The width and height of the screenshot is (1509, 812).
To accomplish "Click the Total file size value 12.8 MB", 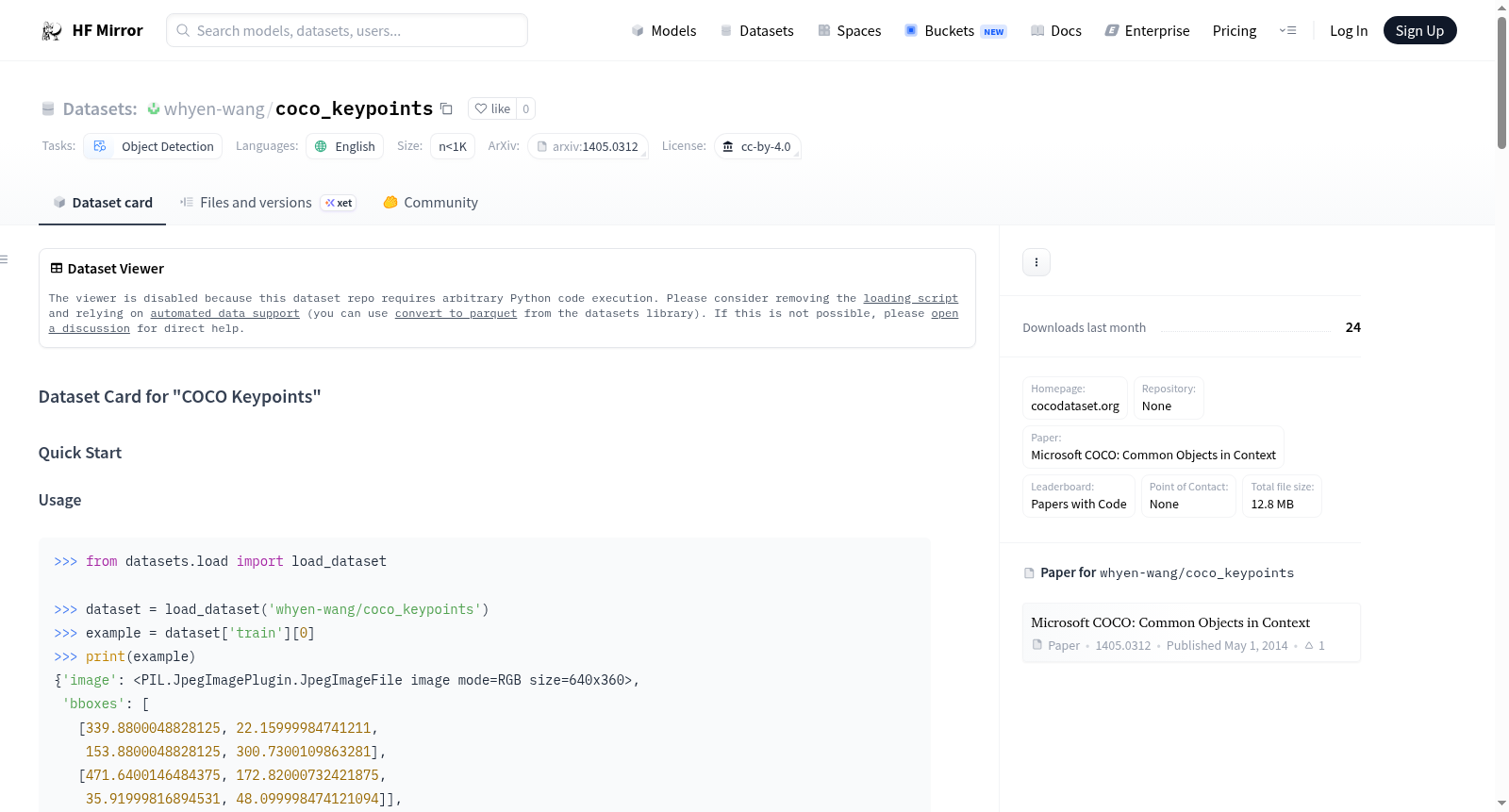I will [x=1272, y=505].
